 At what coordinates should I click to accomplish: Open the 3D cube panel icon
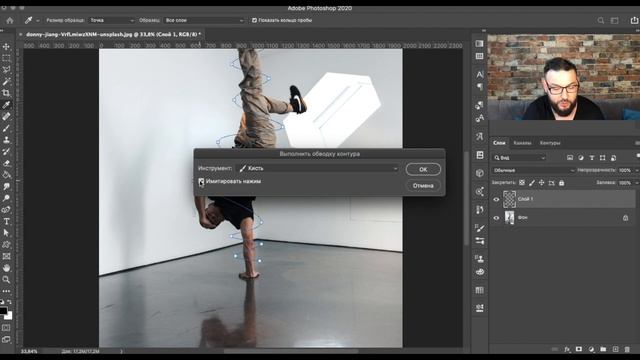[x=480, y=173]
